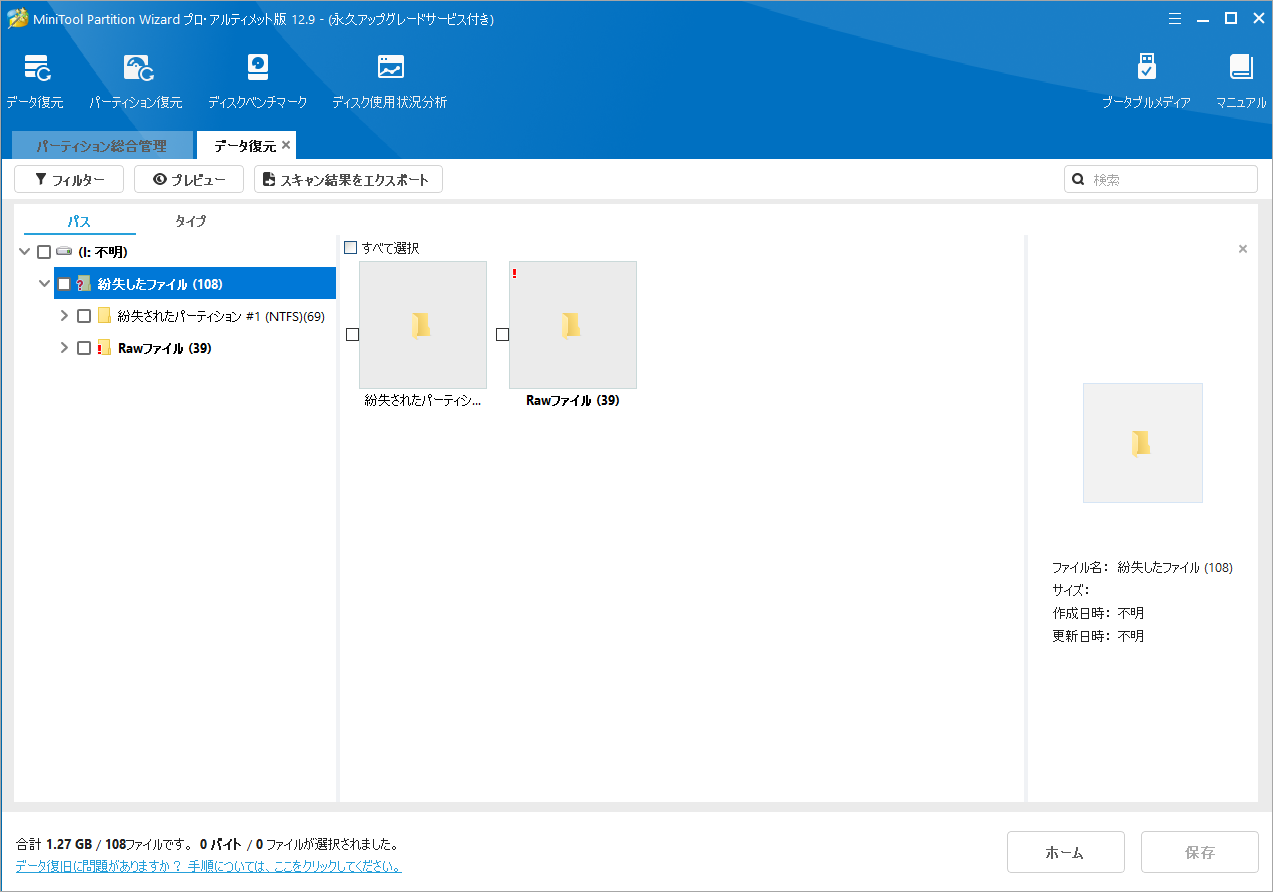The height and width of the screenshot is (892, 1273).
Task: Open ディスク使用状況分析 tool
Action: pos(390,80)
